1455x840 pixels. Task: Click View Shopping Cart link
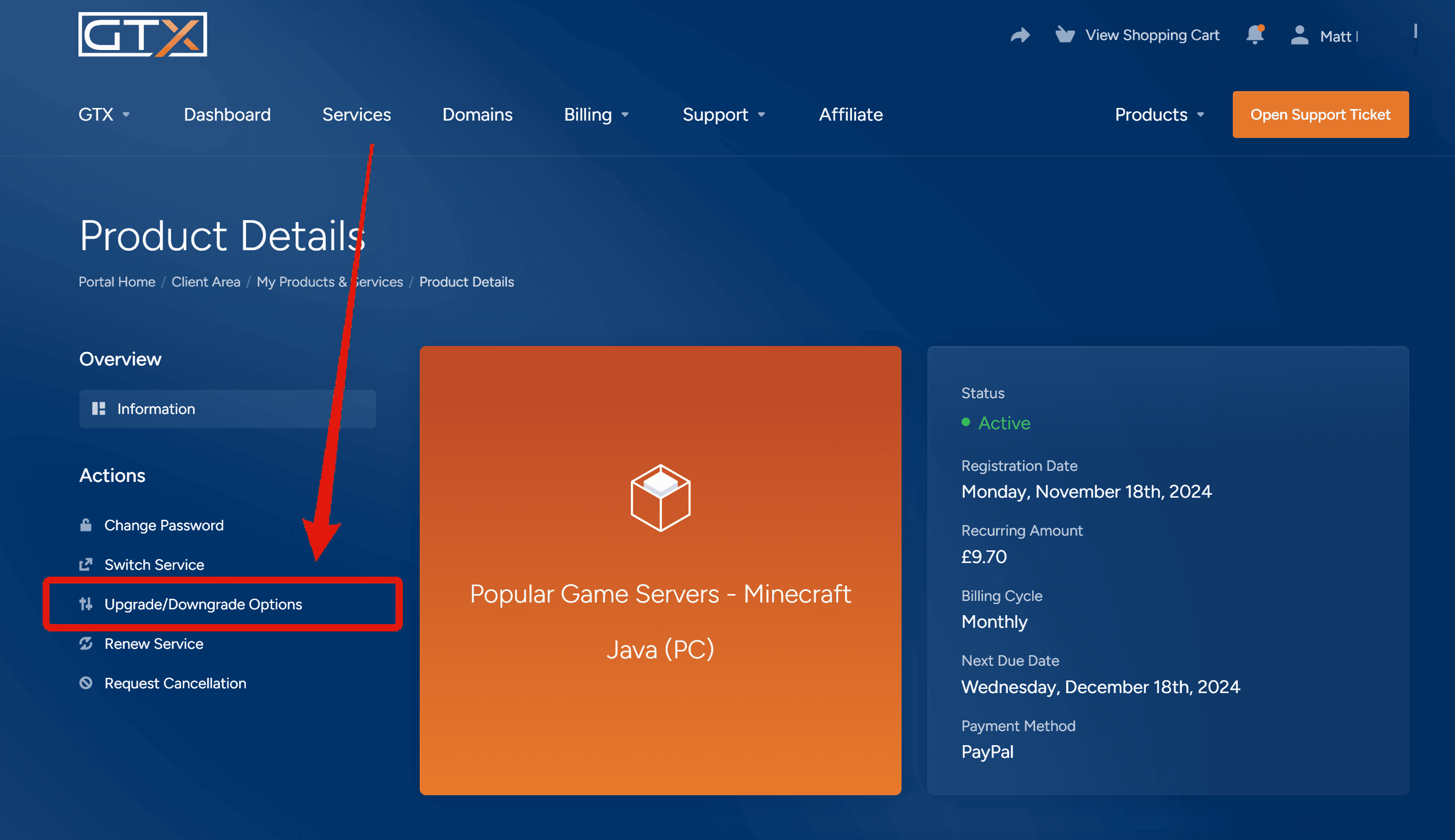coord(1152,35)
